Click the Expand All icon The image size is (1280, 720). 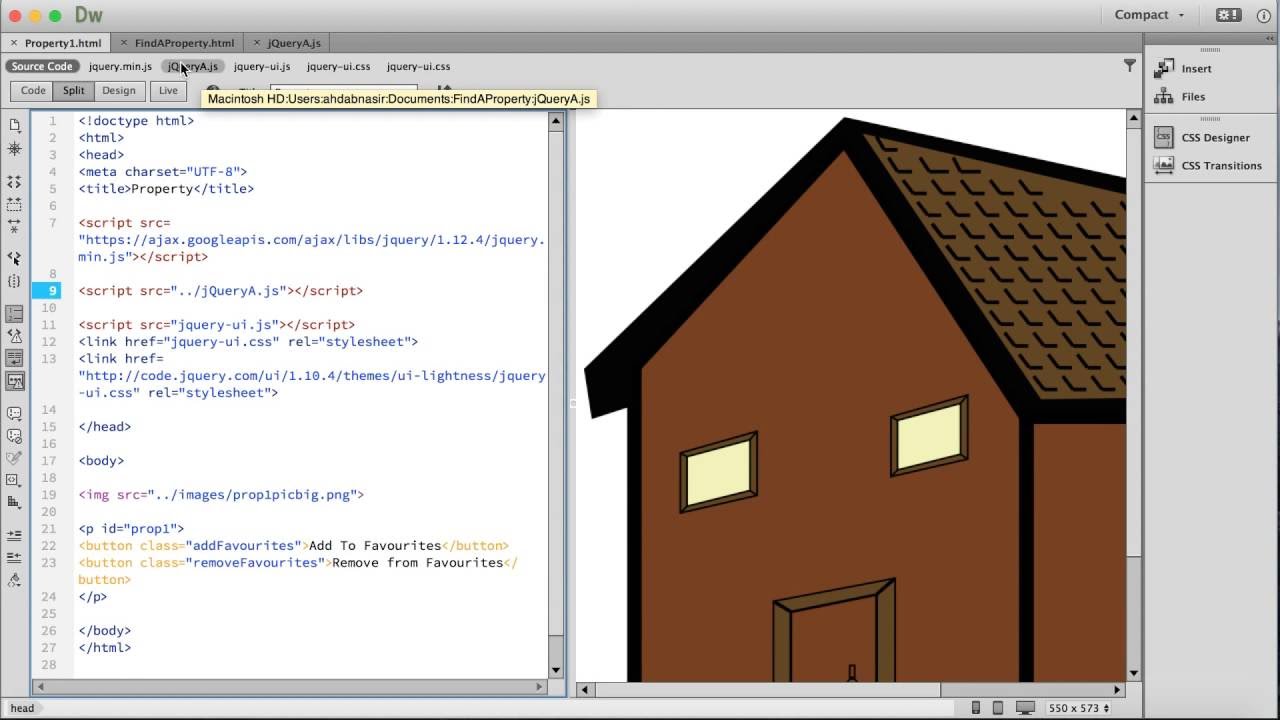15,226
